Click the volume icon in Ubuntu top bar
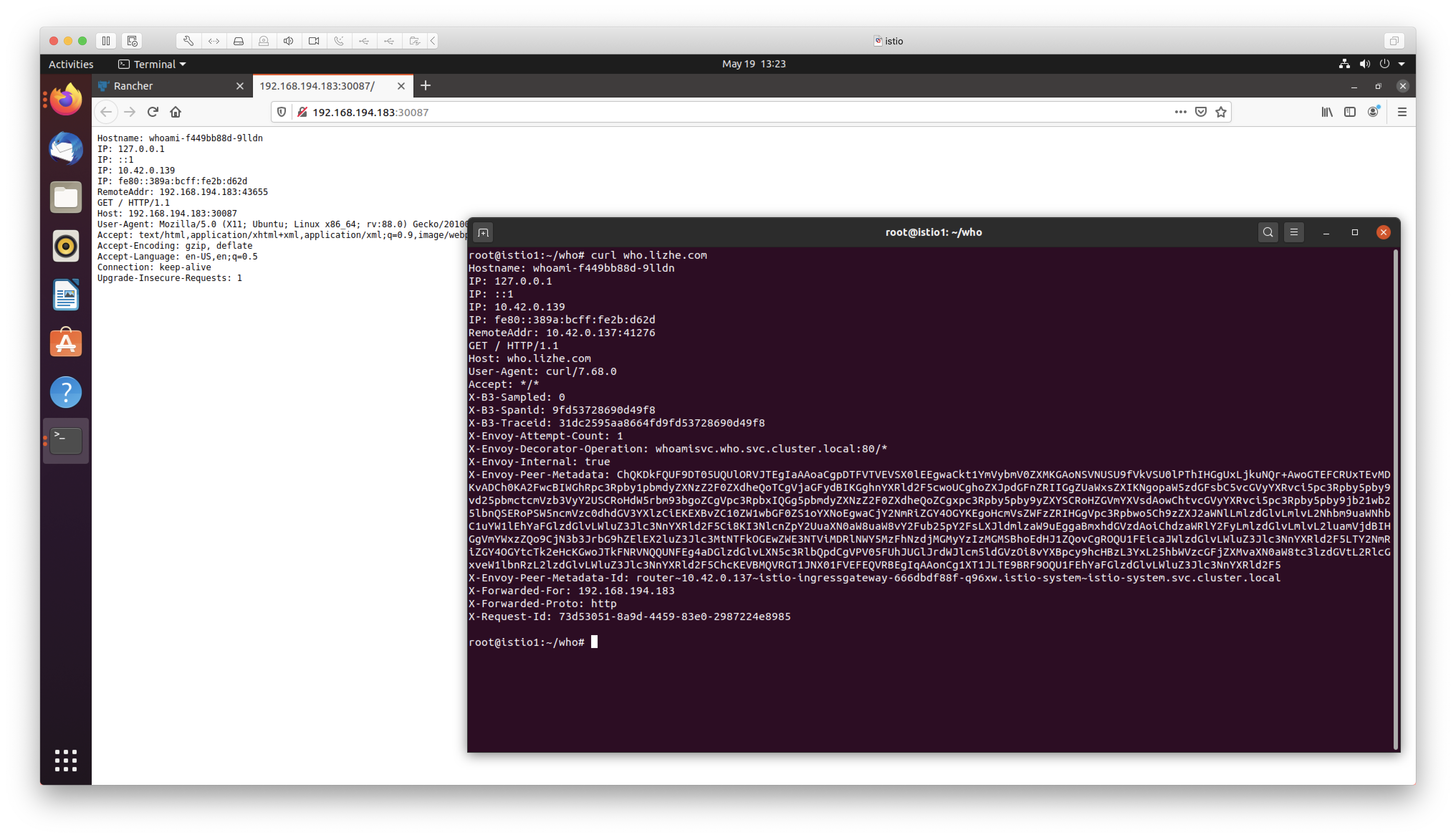The width and height of the screenshot is (1456, 838). pyautogui.click(x=1365, y=64)
